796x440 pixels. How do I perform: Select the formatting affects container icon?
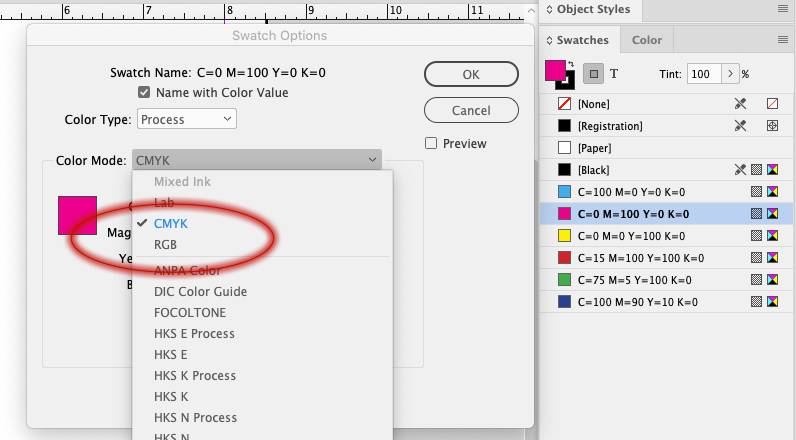pos(593,74)
